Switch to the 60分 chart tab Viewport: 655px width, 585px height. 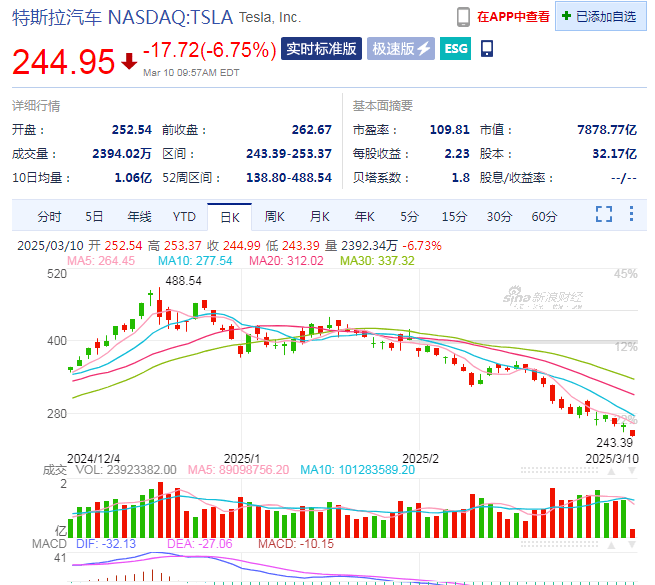point(544,216)
